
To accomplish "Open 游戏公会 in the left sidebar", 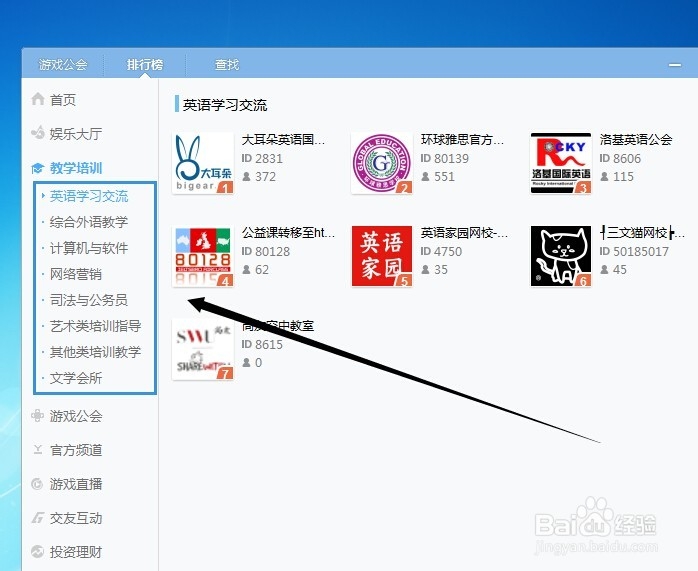I will pos(76,416).
